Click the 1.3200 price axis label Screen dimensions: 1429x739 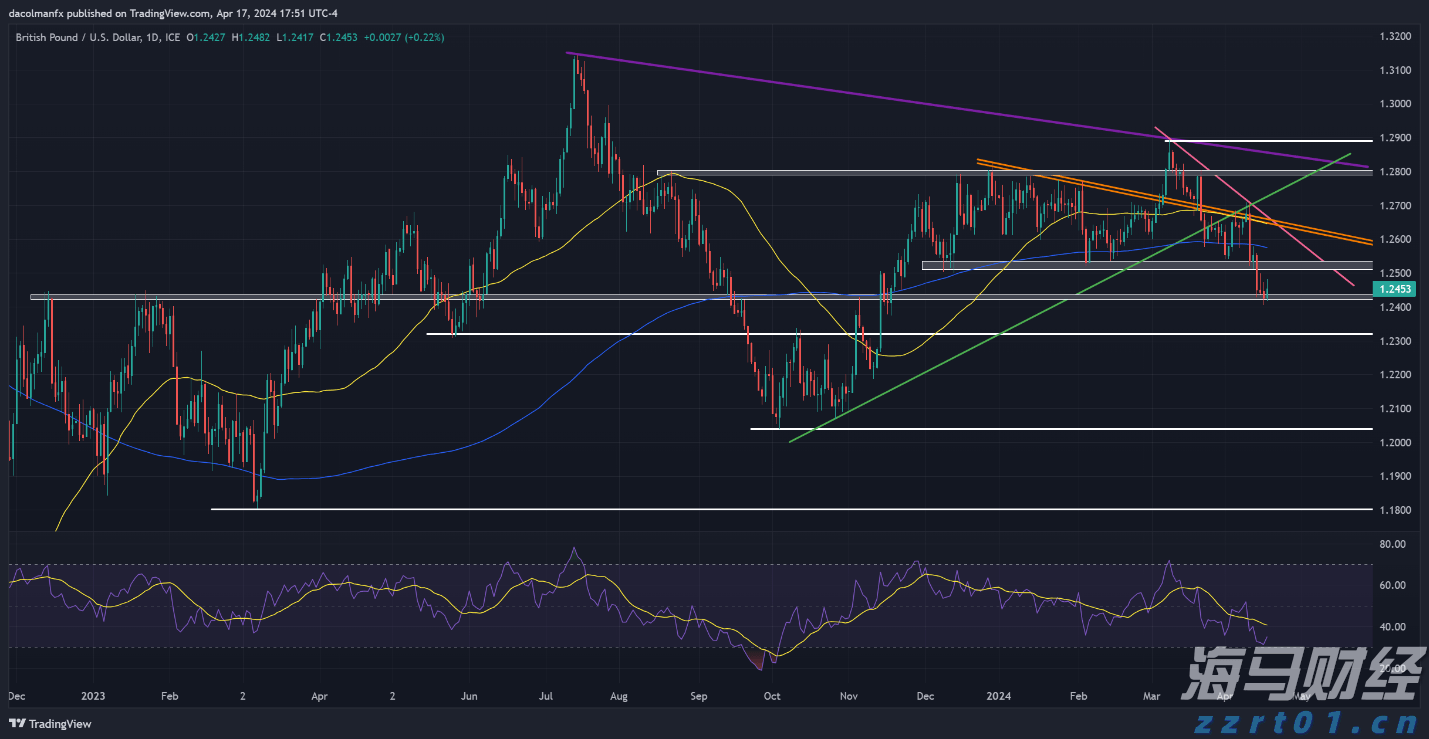coord(1394,36)
